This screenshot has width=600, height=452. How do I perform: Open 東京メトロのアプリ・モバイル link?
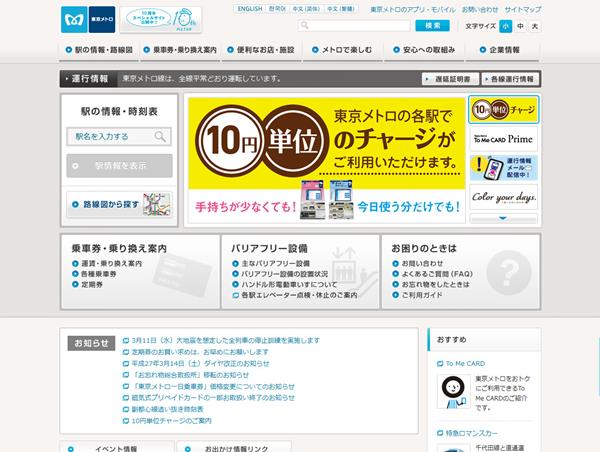(x=413, y=9)
